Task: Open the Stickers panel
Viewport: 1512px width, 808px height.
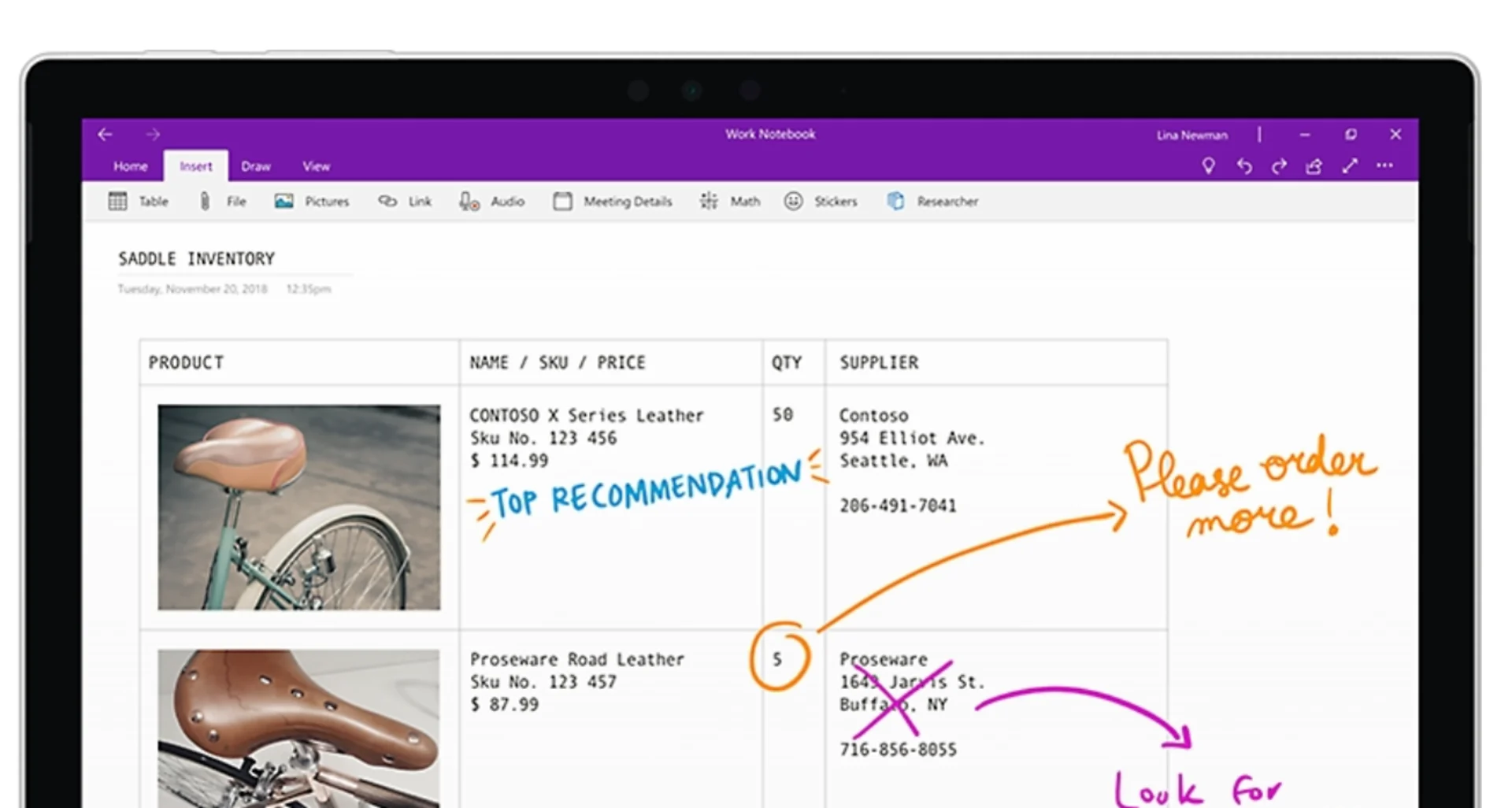Action: coord(821,202)
